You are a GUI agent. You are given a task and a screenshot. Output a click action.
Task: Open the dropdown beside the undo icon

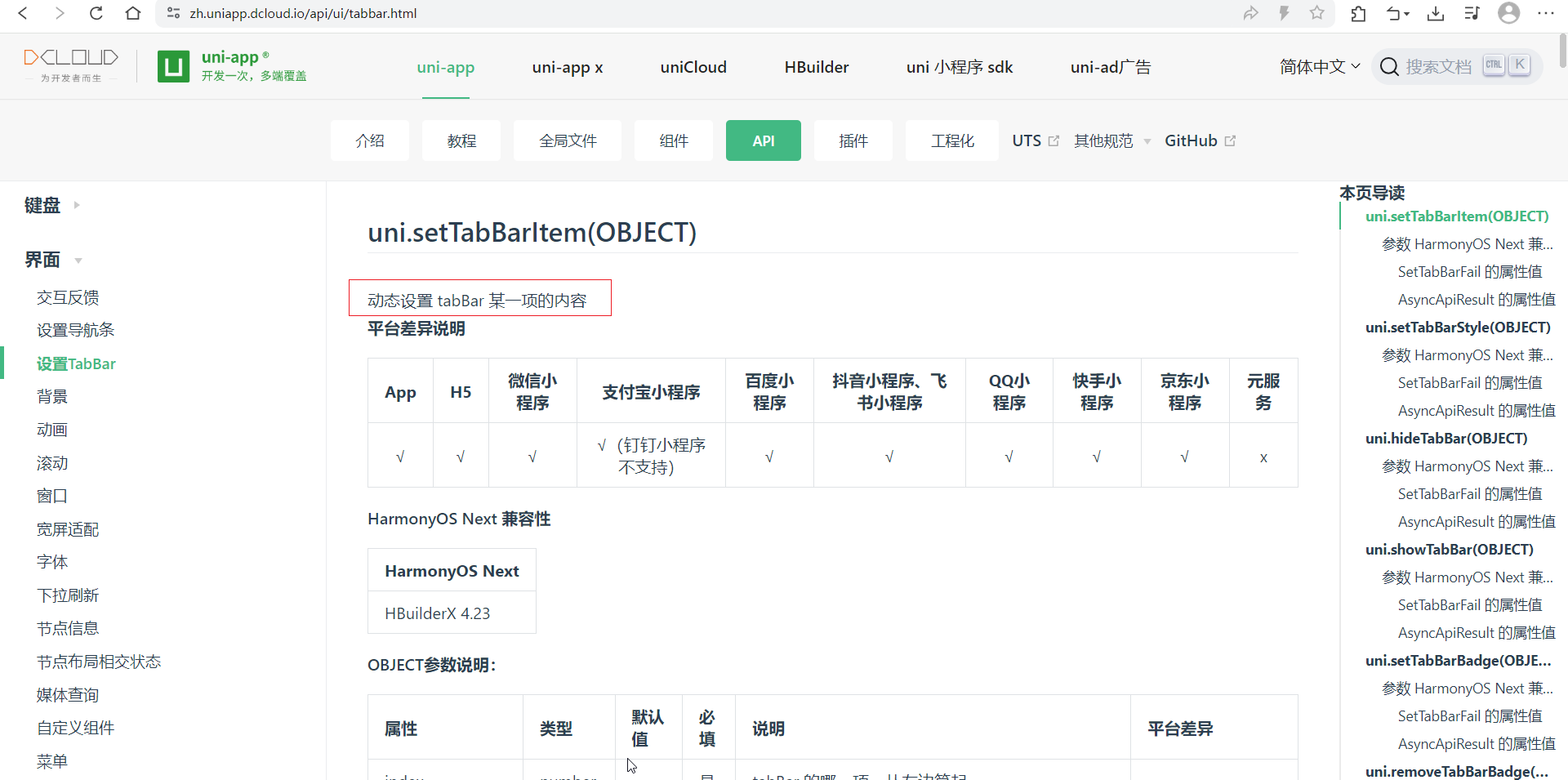(x=1407, y=14)
